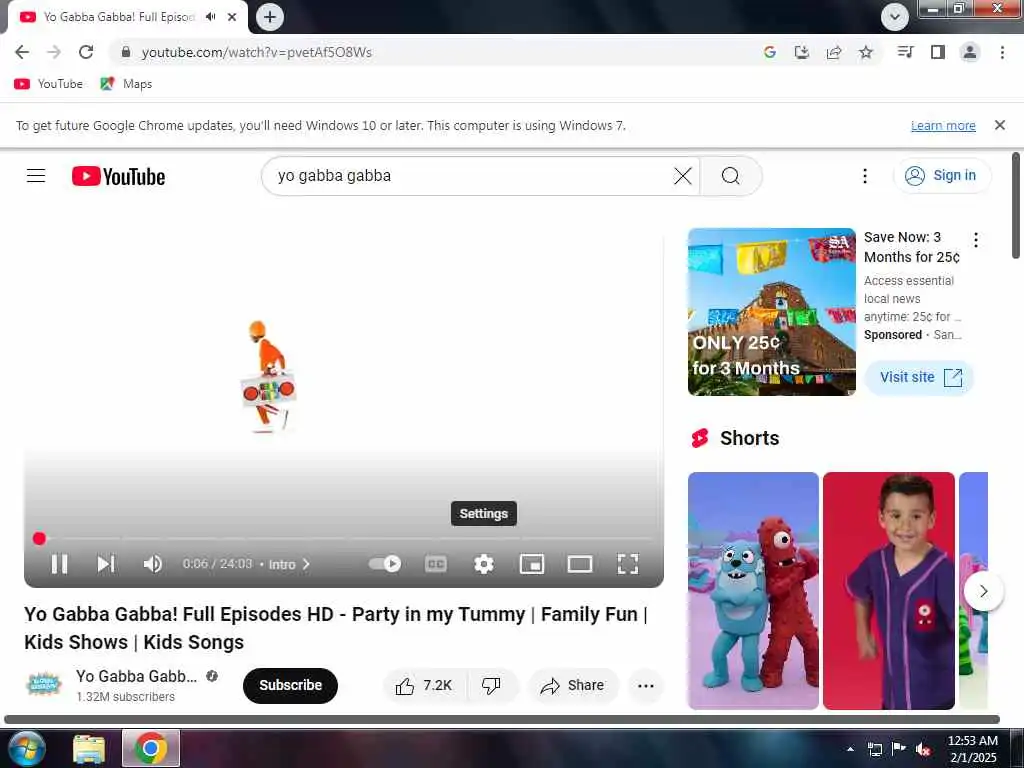Click Learn more in update notice
Image resolution: width=1024 pixels, height=768 pixels.
click(943, 125)
